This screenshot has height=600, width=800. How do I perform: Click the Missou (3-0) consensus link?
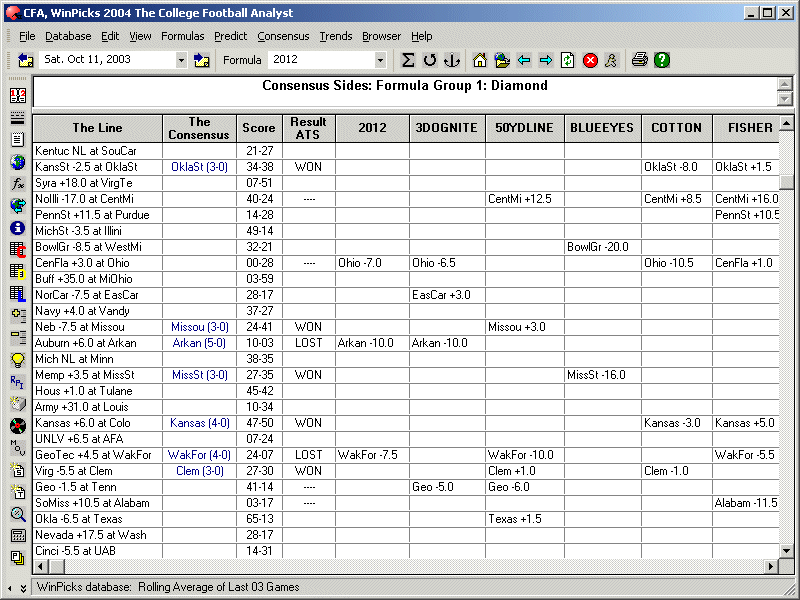point(199,327)
